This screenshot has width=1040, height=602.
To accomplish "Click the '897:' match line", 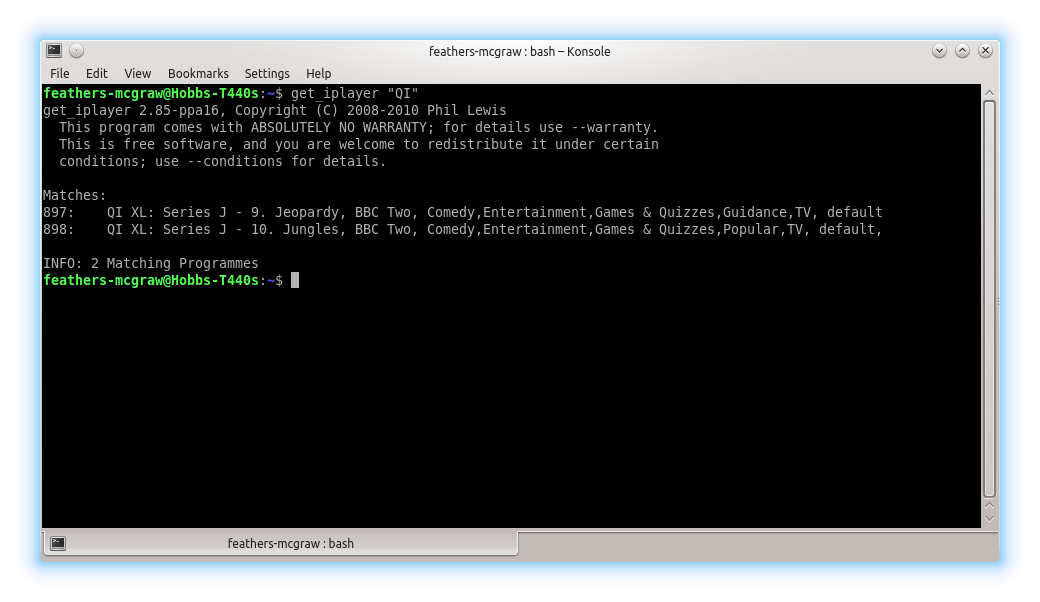I will [x=462, y=212].
